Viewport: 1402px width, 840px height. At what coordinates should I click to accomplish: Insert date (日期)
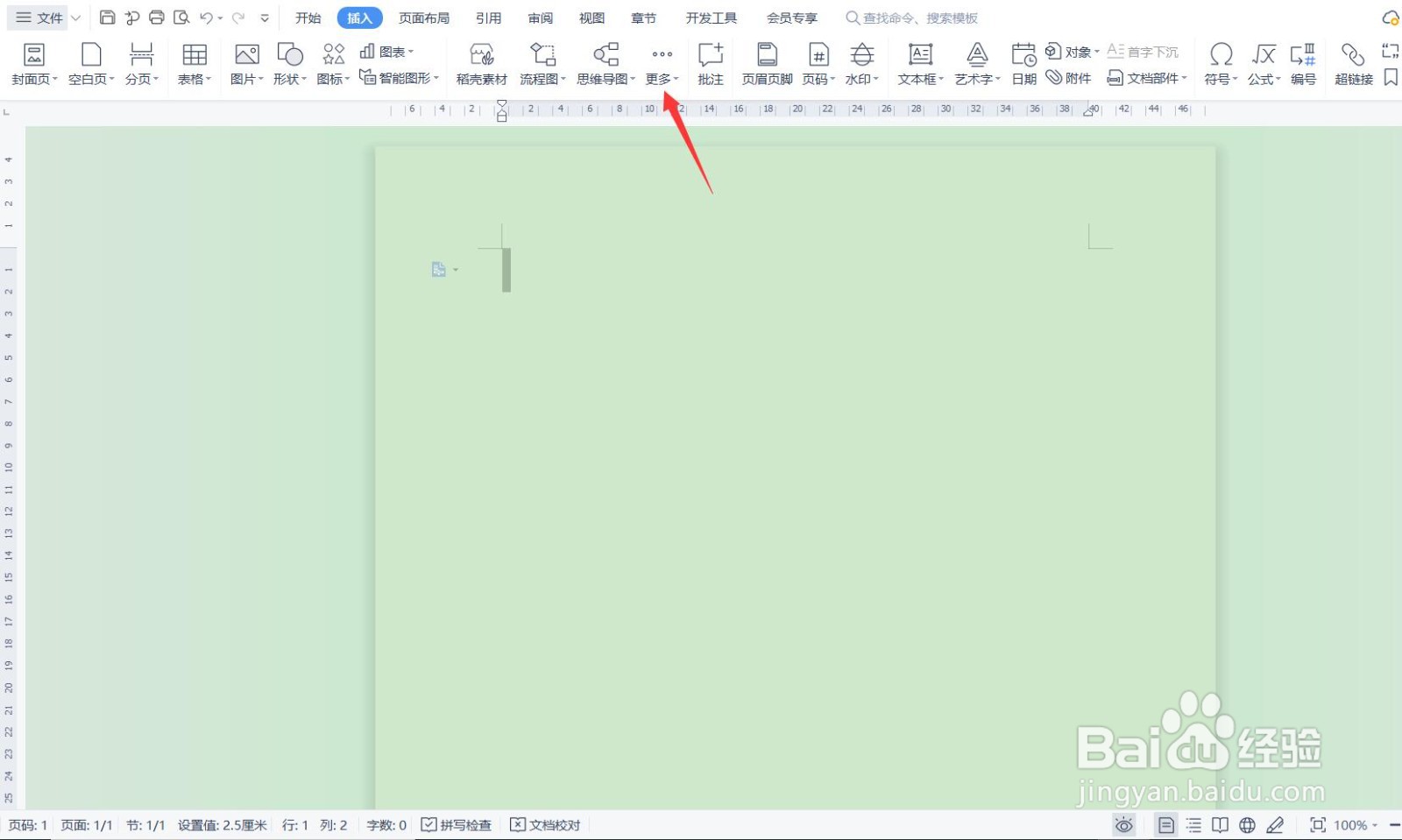click(1023, 64)
